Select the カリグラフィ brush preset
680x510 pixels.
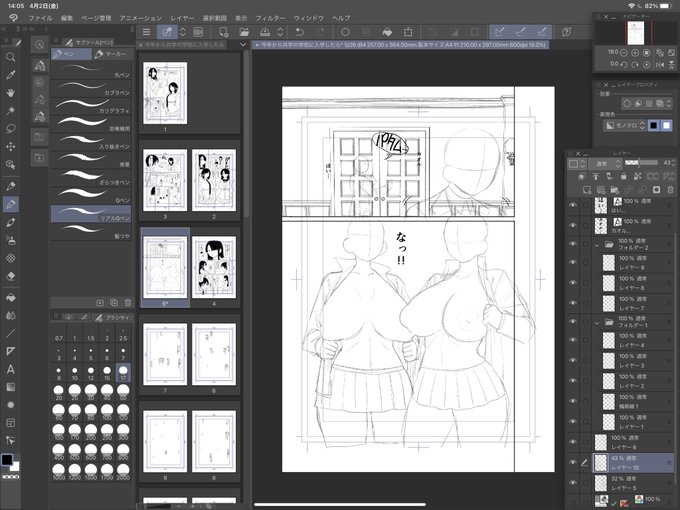[91, 106]
